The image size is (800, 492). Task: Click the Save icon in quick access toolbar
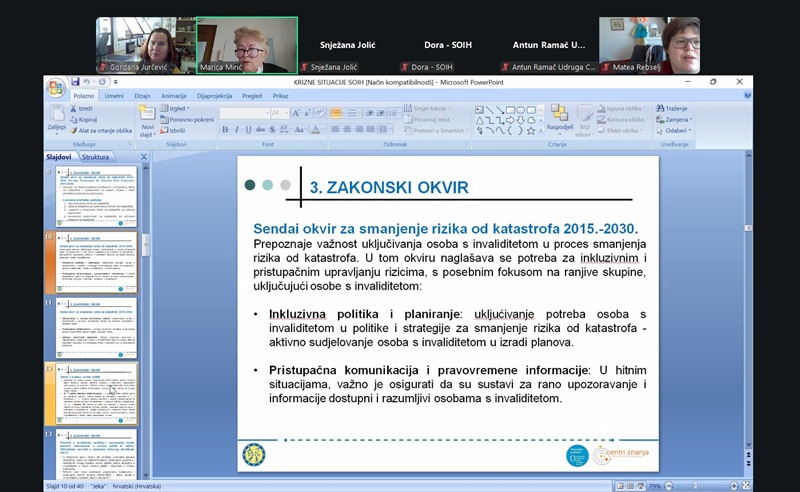pyautogui.click(x=75, y=82)
